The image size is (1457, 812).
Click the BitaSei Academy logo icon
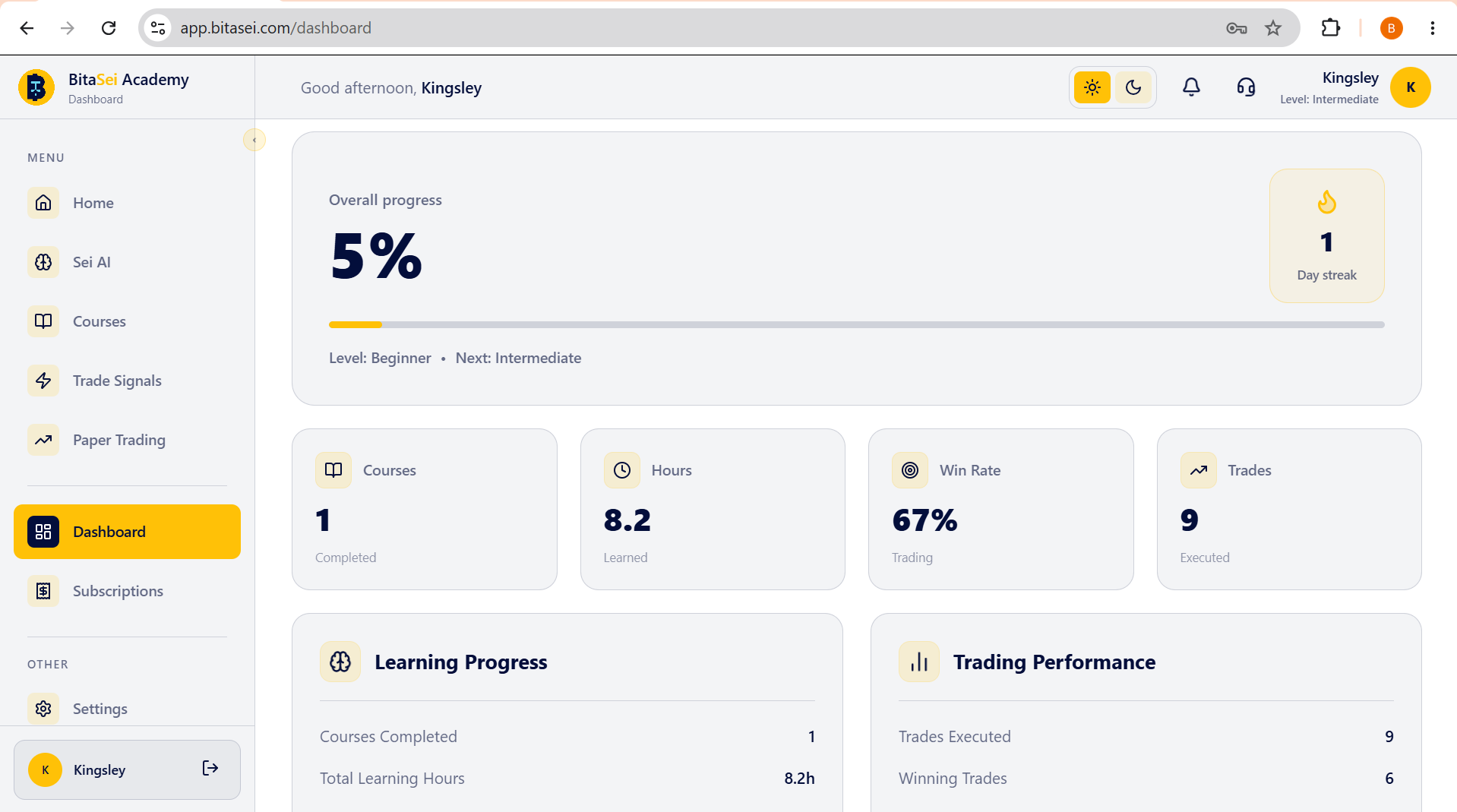click(36, 88)
